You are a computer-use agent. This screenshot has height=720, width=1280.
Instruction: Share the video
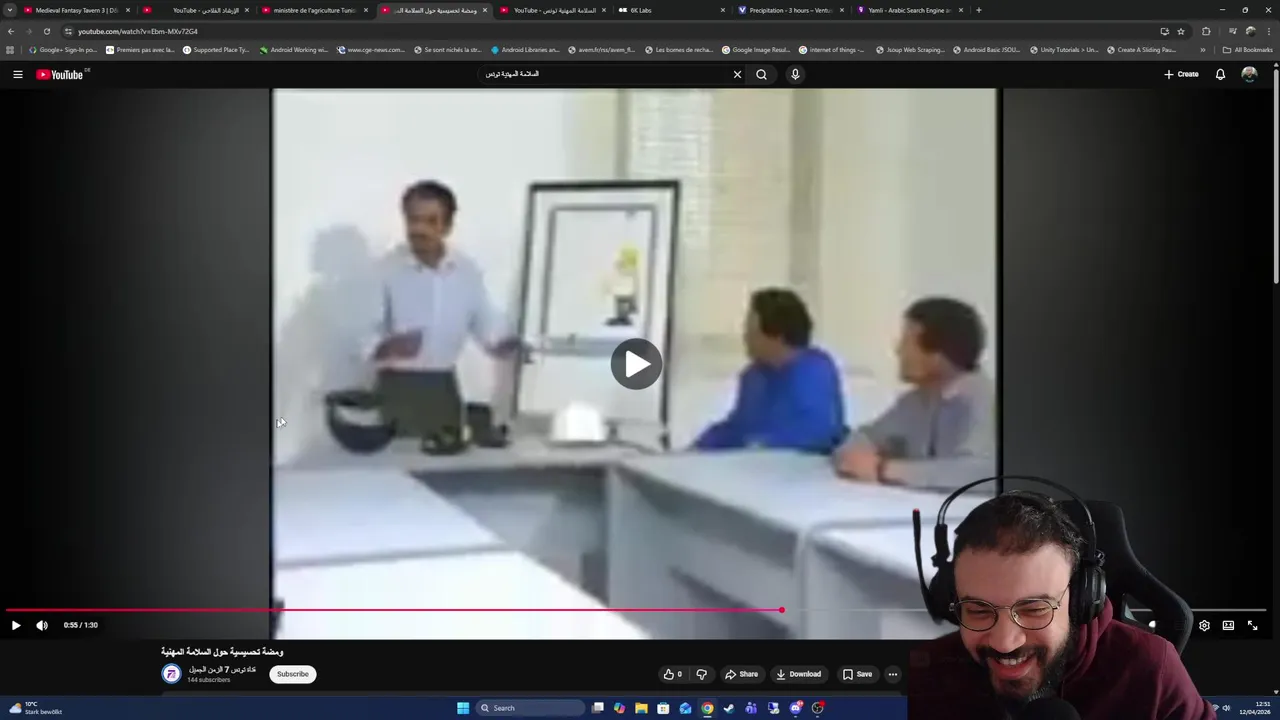click(x=741, y=674)
